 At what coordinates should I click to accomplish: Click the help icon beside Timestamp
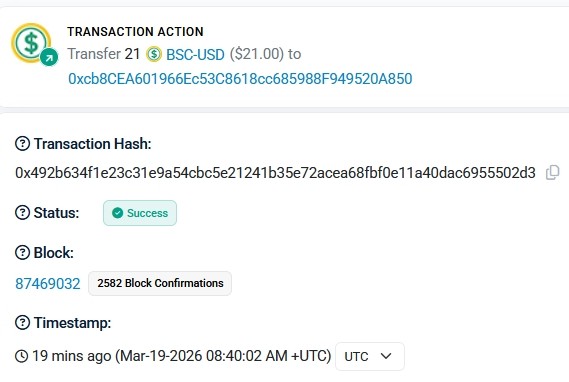click(x=22, y=323)
